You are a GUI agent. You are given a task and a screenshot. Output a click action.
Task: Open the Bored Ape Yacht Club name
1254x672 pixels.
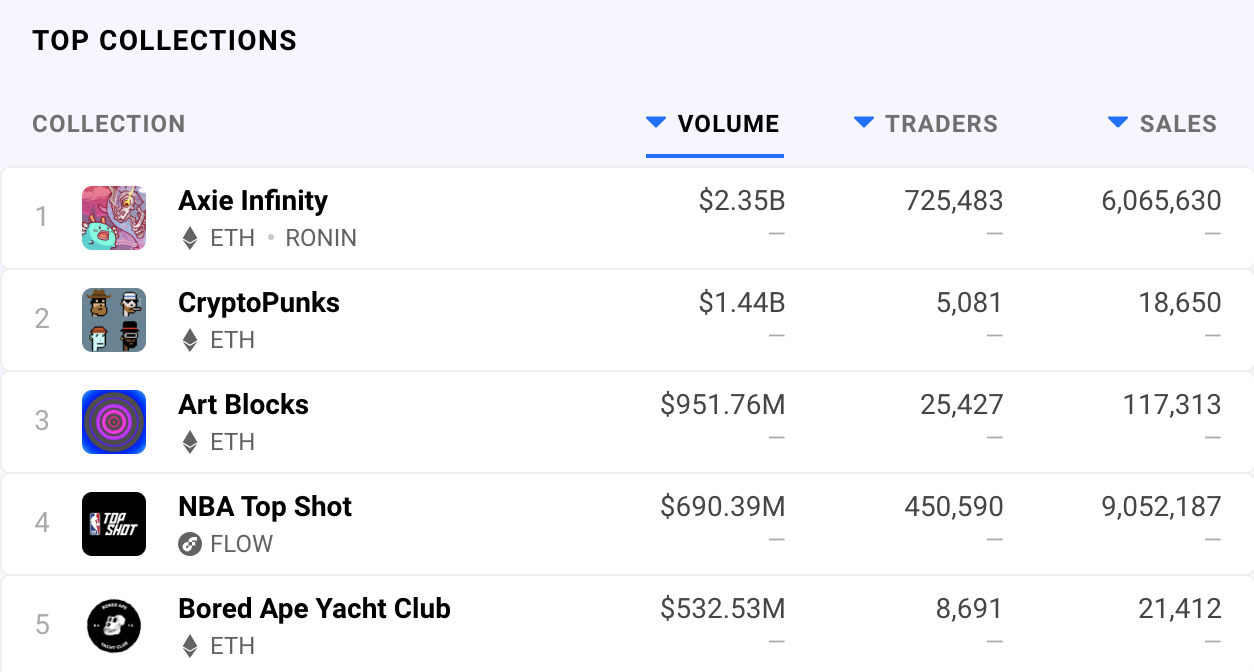pyautogui.click(x=314, y=609)
